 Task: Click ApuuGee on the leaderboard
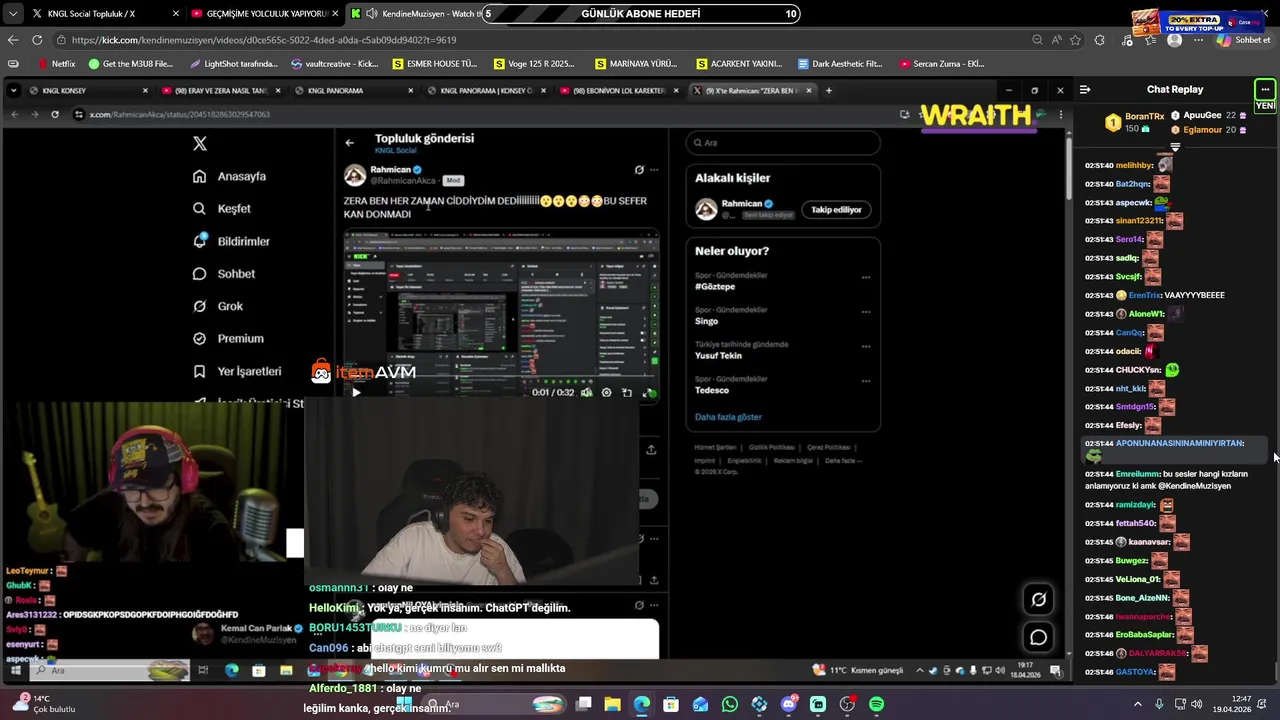tap(1202, 116)
